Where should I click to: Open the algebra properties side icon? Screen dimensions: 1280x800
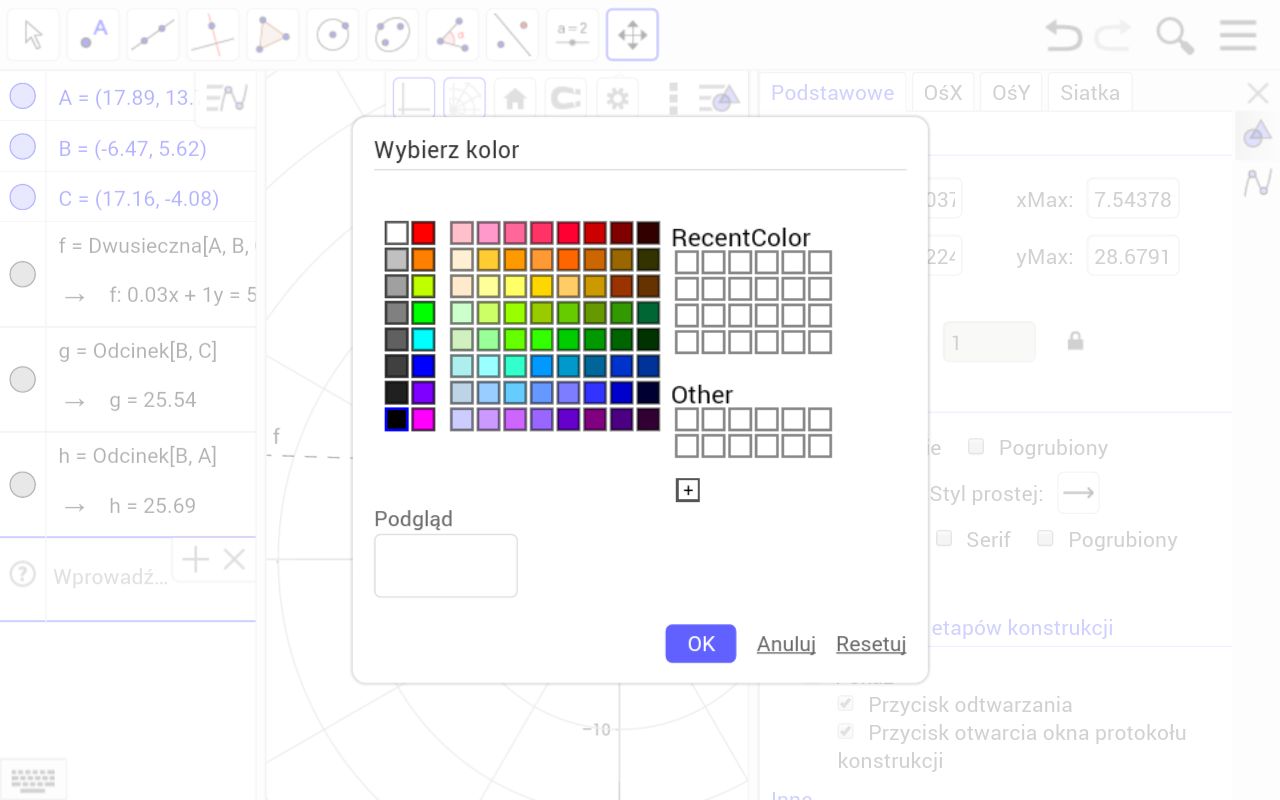1258,184
